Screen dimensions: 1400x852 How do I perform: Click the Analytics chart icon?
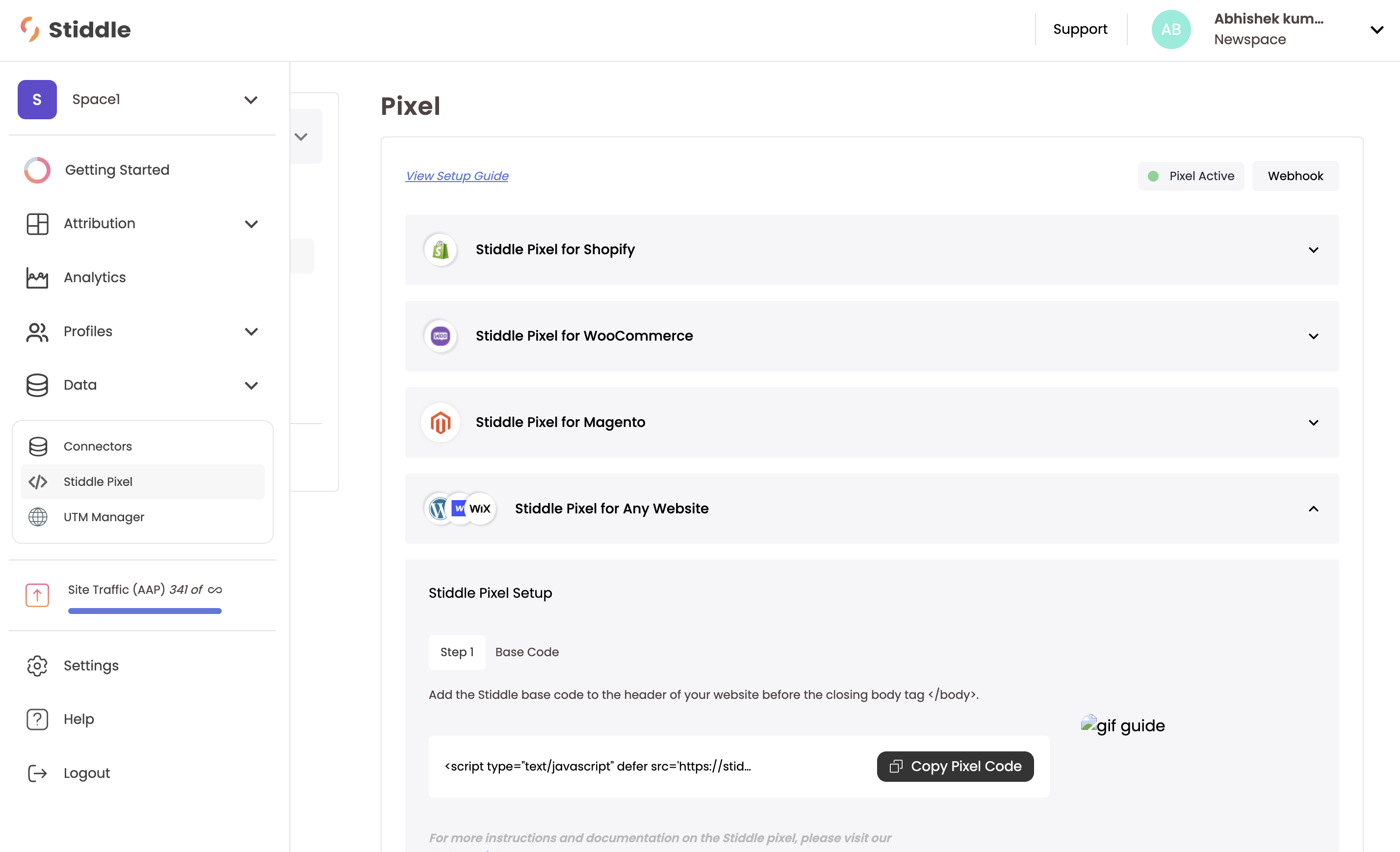[x=37, y=277]
